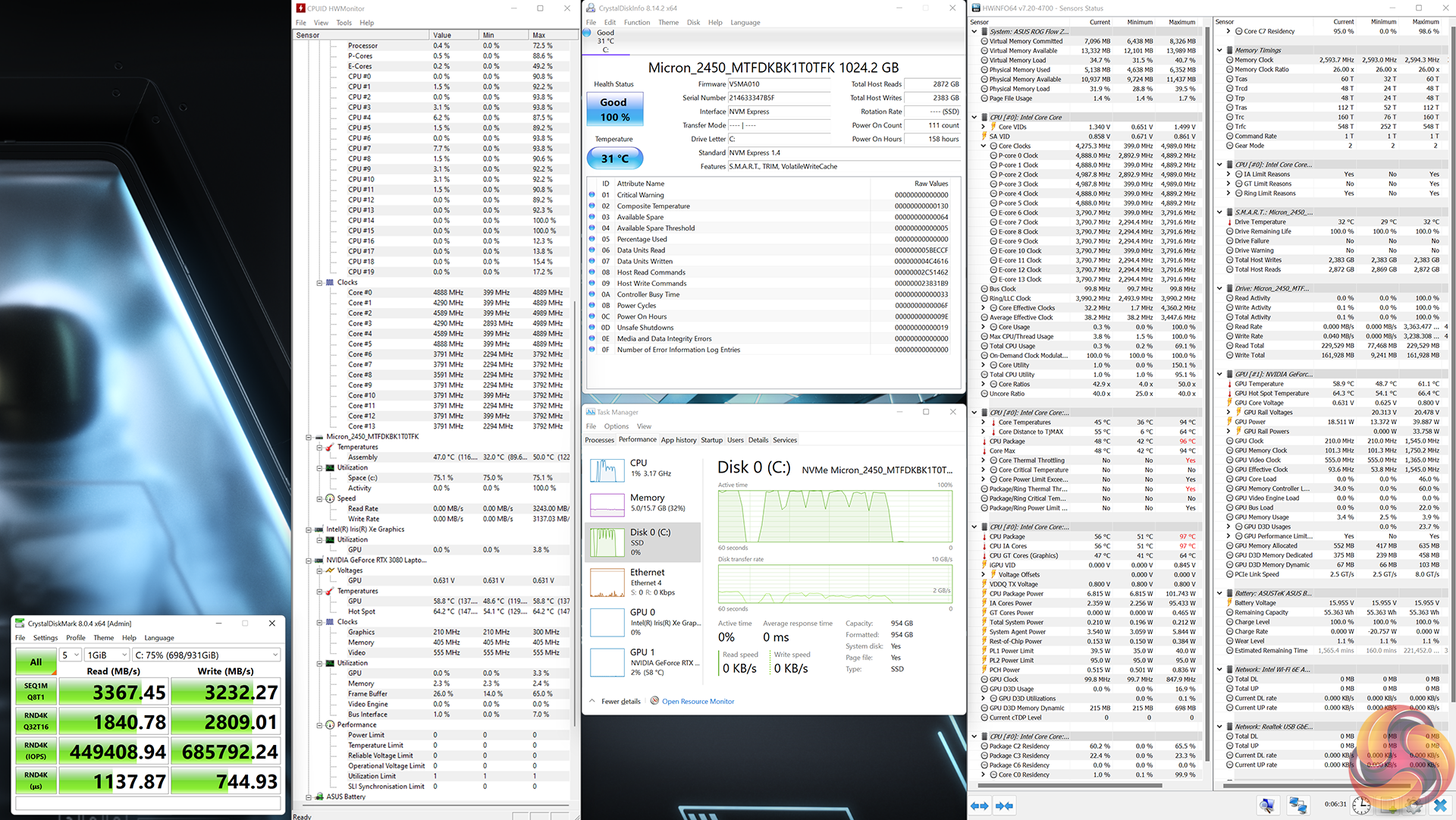Click Health Status Good 100% indicator

(x=614, y=109)
